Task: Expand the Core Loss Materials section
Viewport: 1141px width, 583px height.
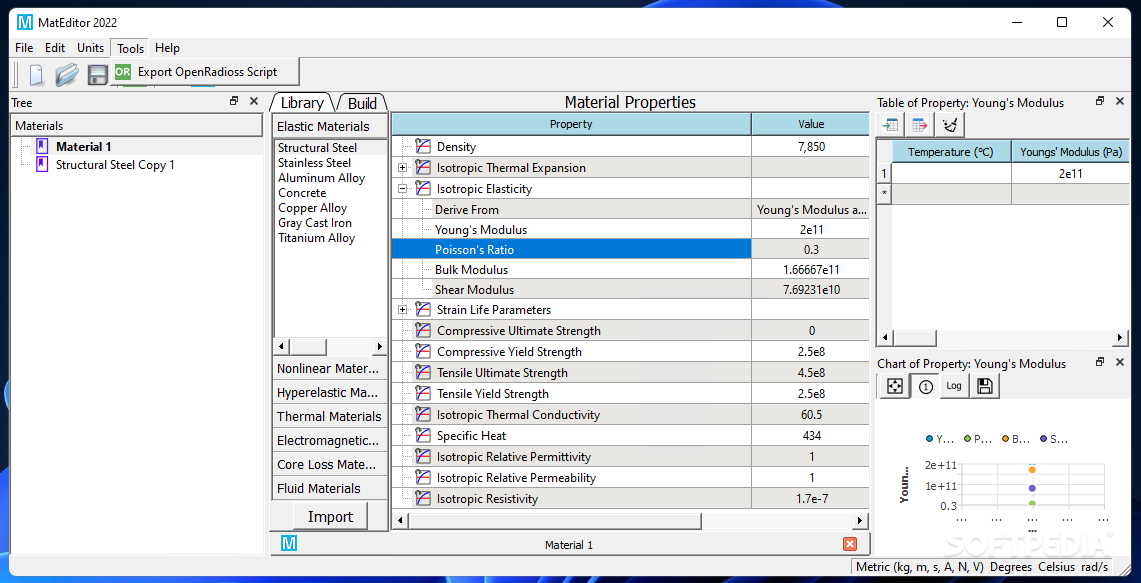Action: click(329, 464)
